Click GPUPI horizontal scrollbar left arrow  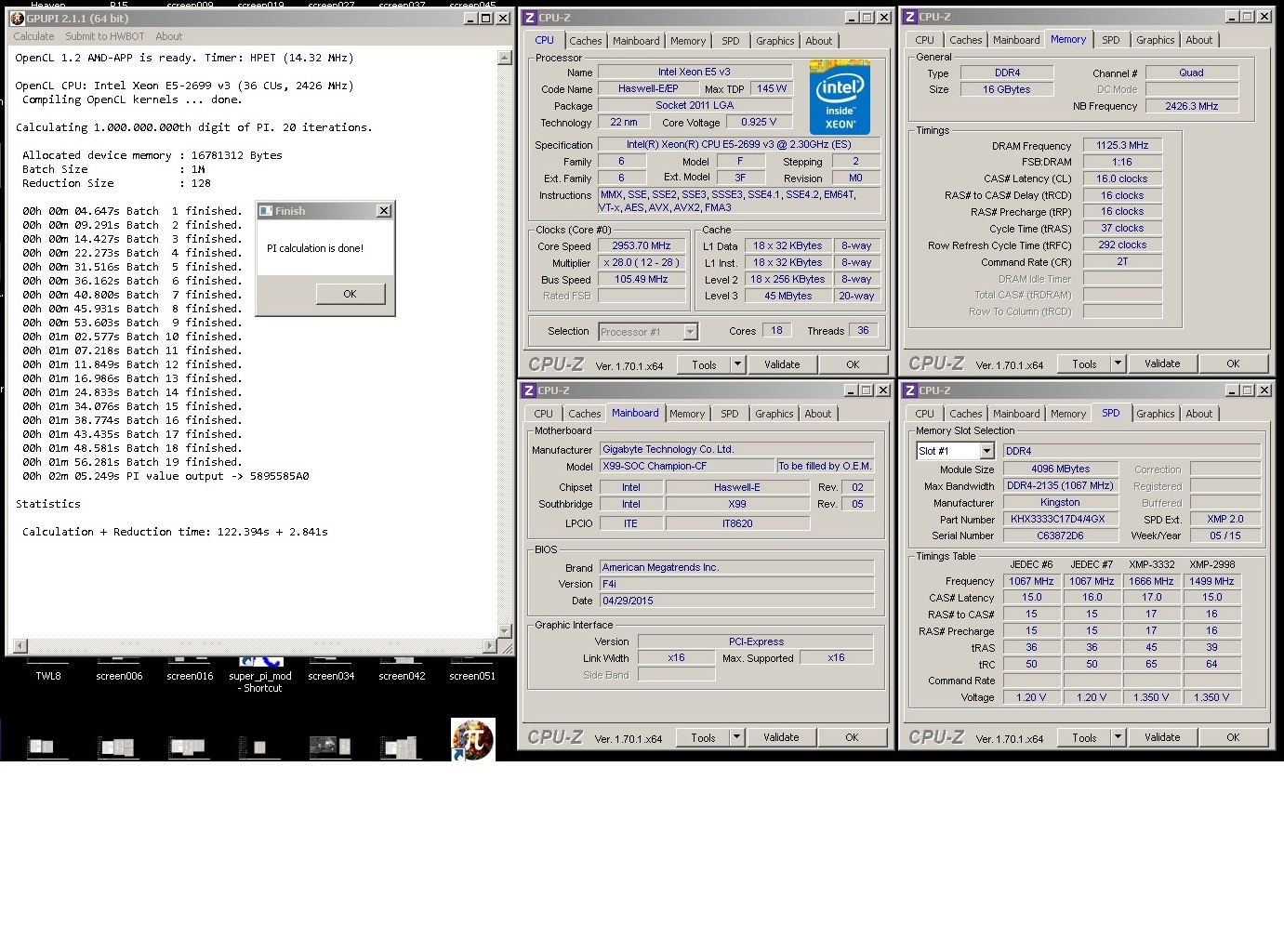[x=20, y=645]
